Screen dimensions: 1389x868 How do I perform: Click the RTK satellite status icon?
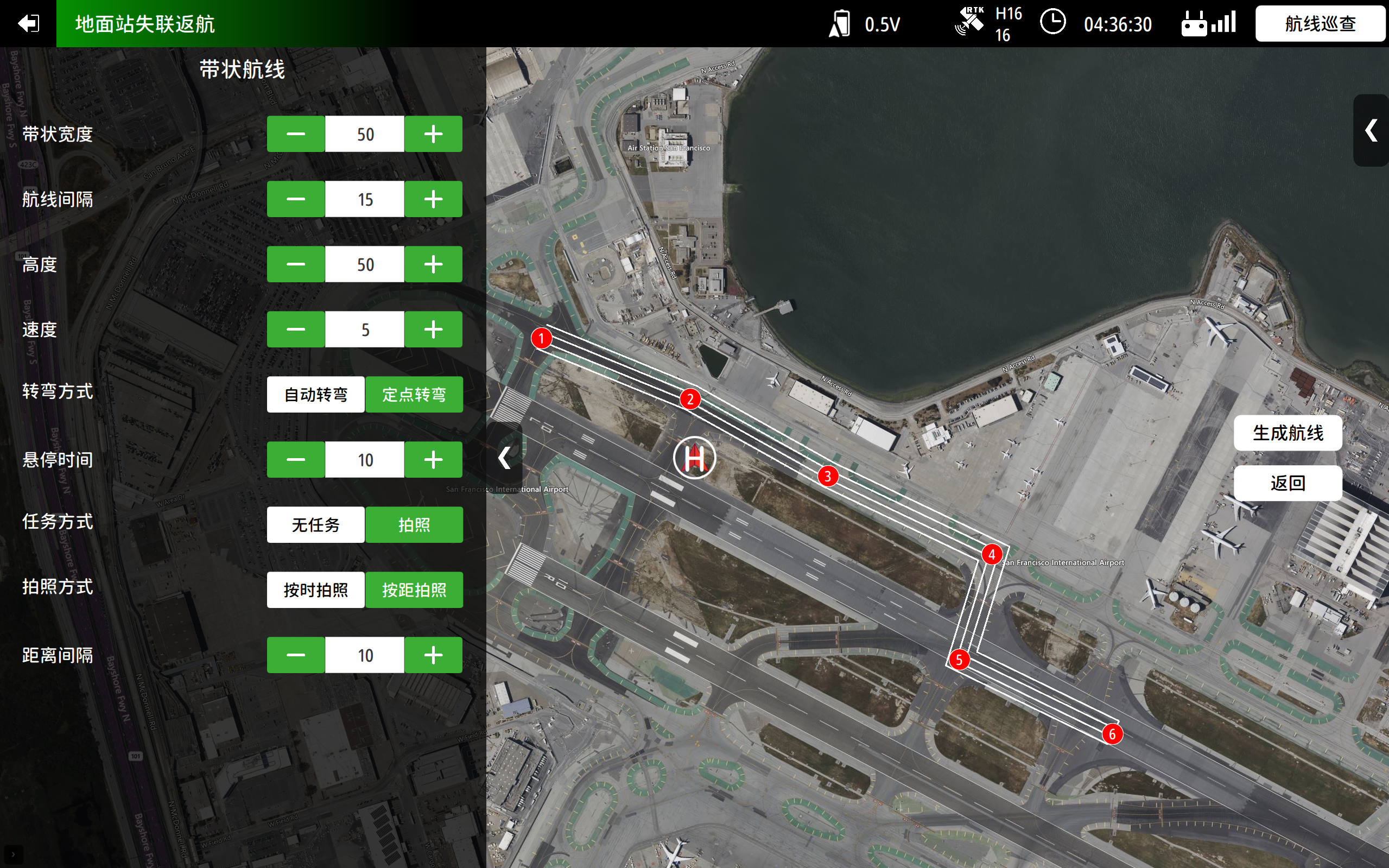tap(969, 22)
